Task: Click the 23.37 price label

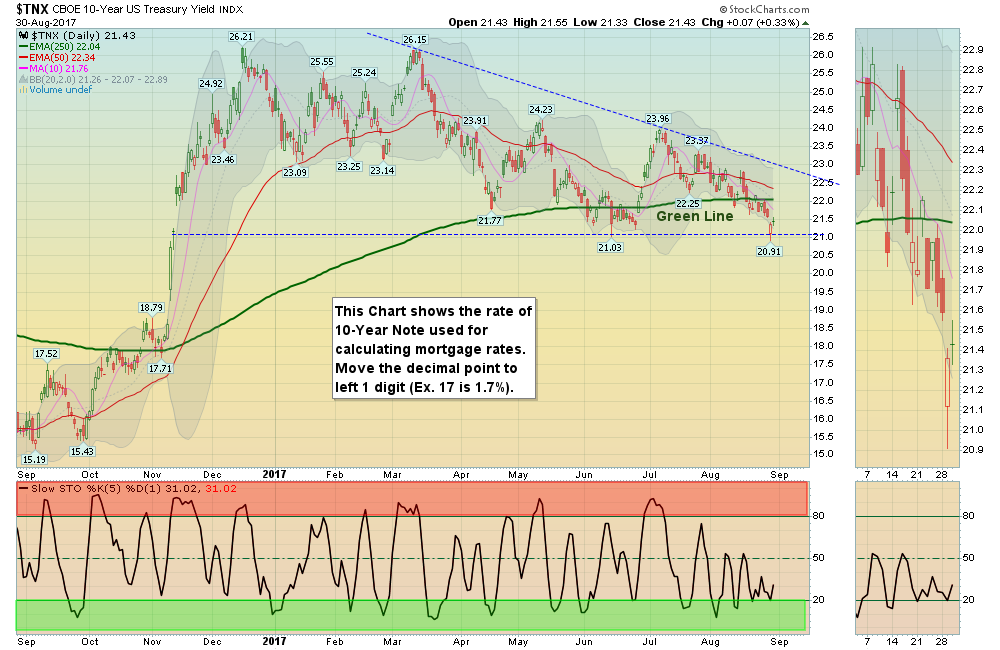Action: pyautogui.click(x=697, y=140)
